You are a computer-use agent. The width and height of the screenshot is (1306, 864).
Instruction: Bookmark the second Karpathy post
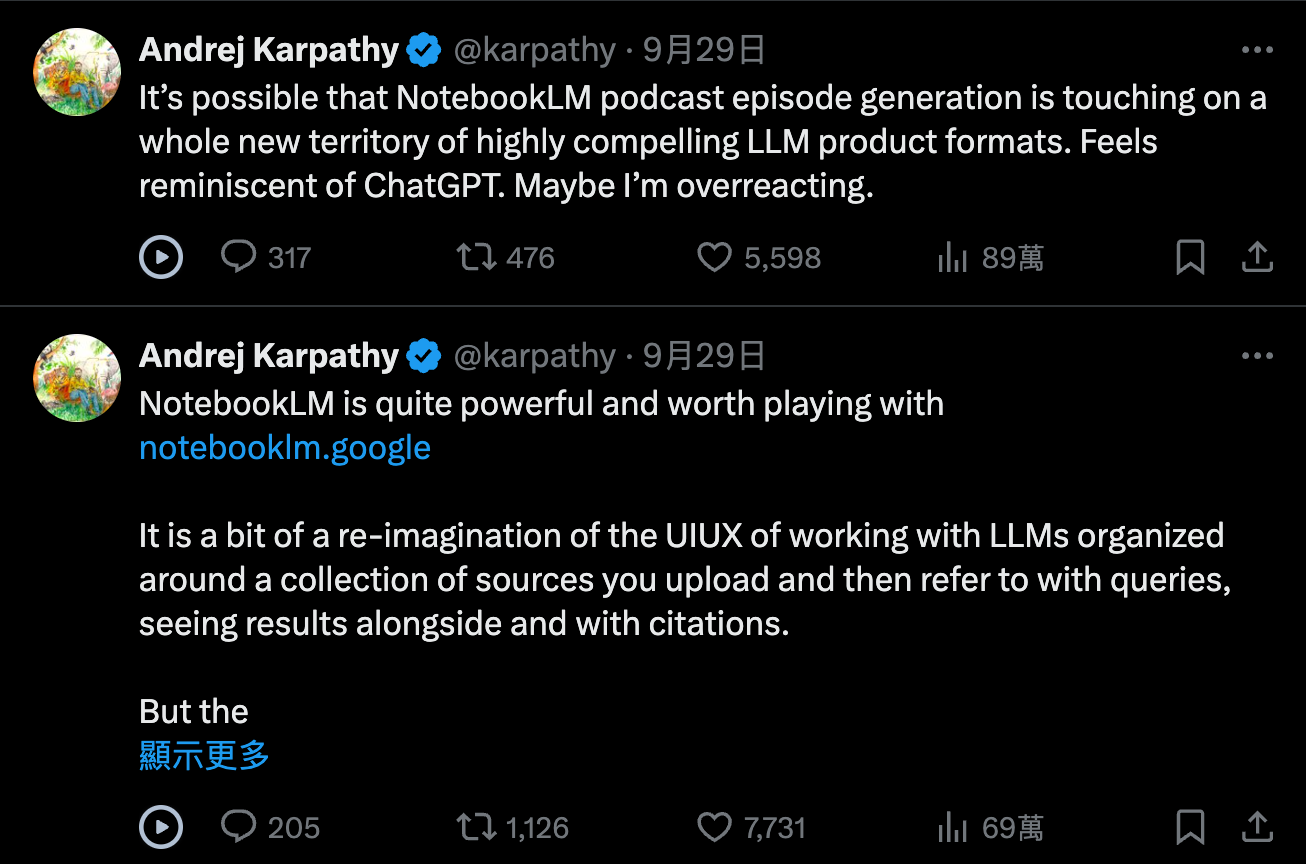(1189, 827)
